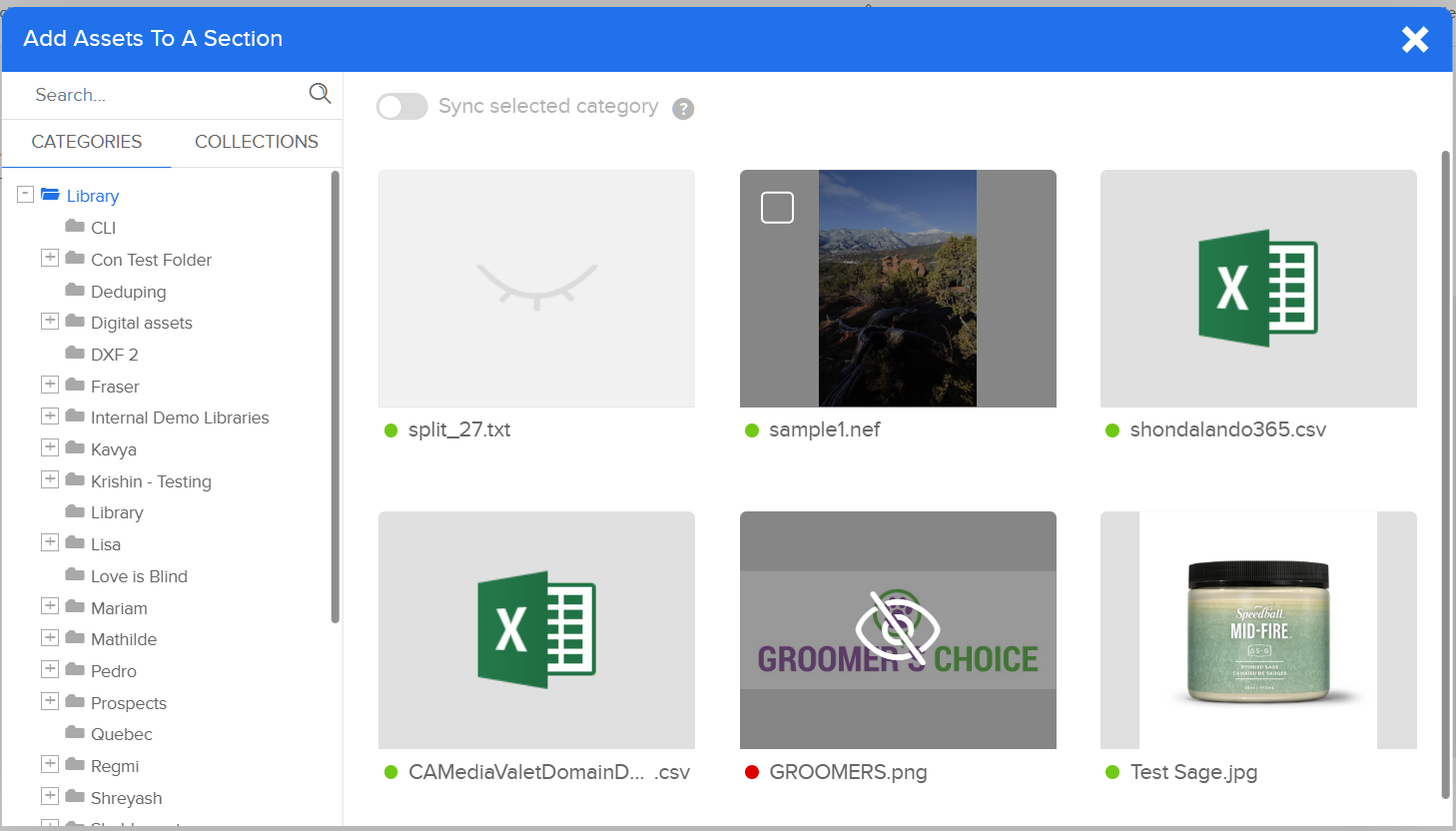Select the Test Sage.jpg thumbnail
The width and height of the screenshot is (1456, 831).
point(1258,630)
